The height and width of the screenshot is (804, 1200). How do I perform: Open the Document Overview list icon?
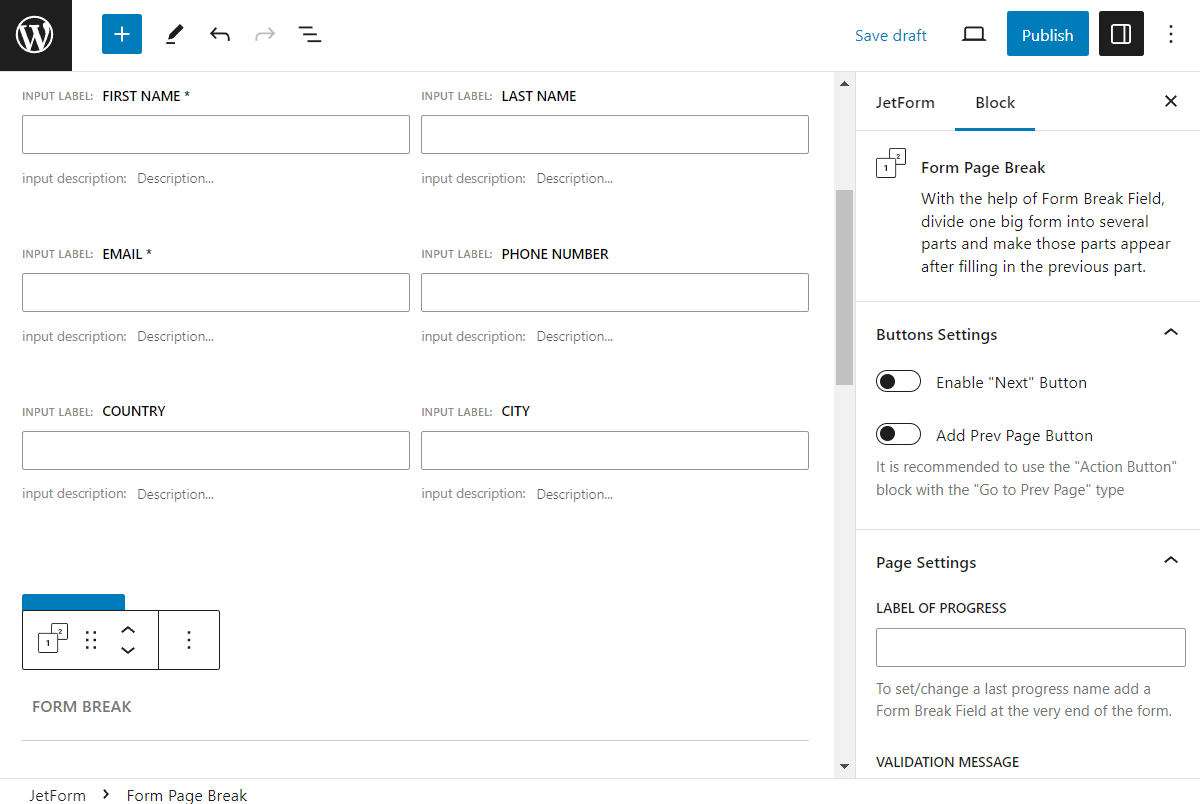tap(310, 35)
